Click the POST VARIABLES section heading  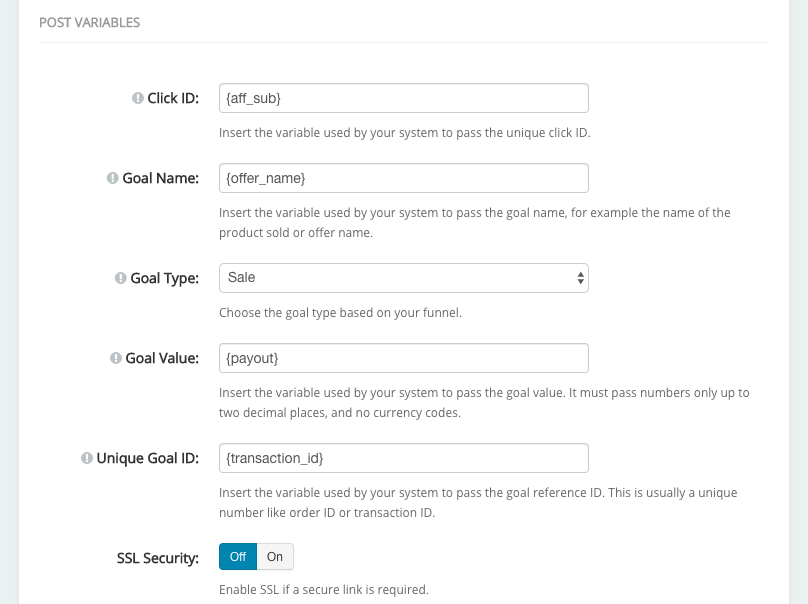pyautogui.click(x=90, y=22)
